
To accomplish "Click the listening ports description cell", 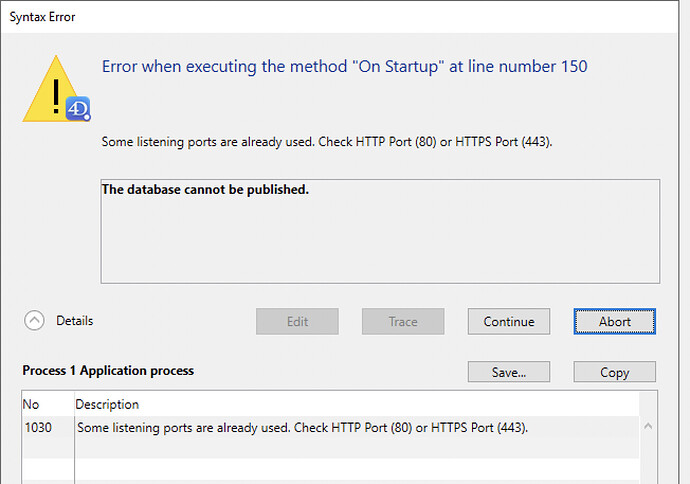I will coord(302,428).
